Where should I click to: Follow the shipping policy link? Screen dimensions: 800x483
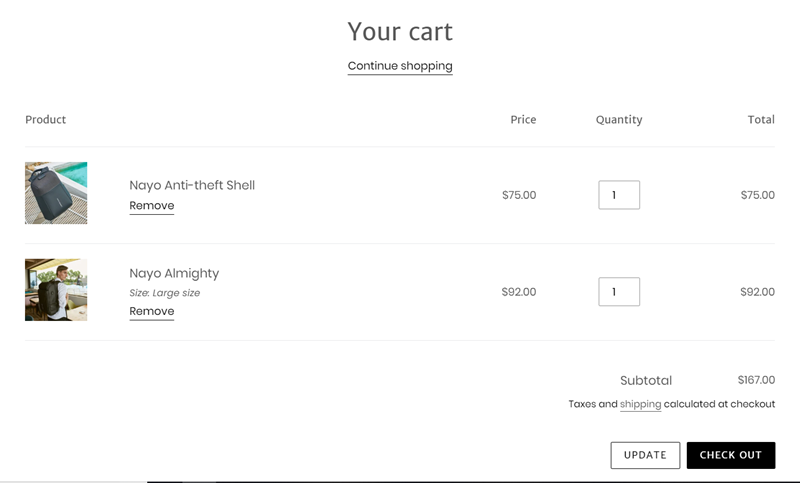click(x=640, y=404)
